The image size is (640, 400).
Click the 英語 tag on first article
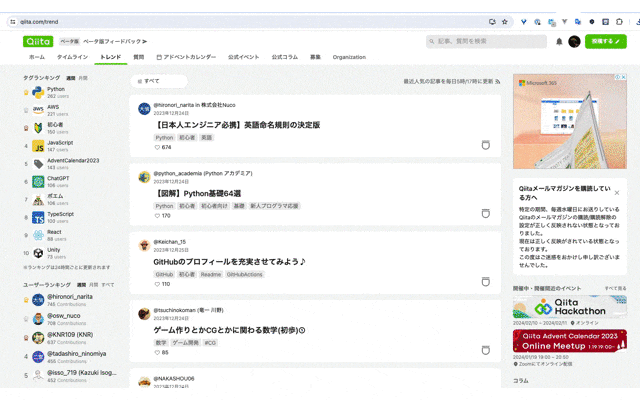click(x=207, y=138)
